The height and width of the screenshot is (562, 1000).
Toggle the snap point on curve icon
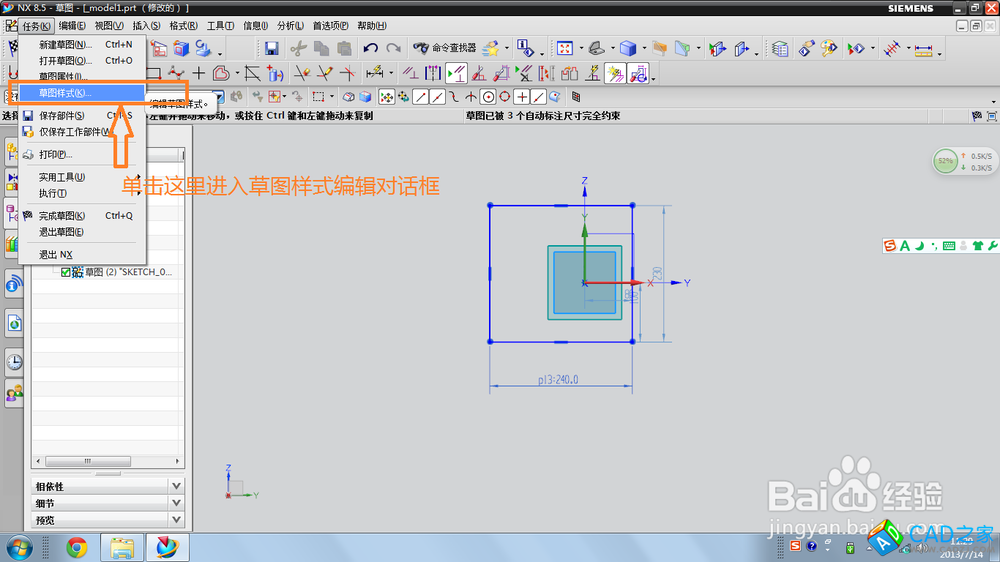pos(538,97)
